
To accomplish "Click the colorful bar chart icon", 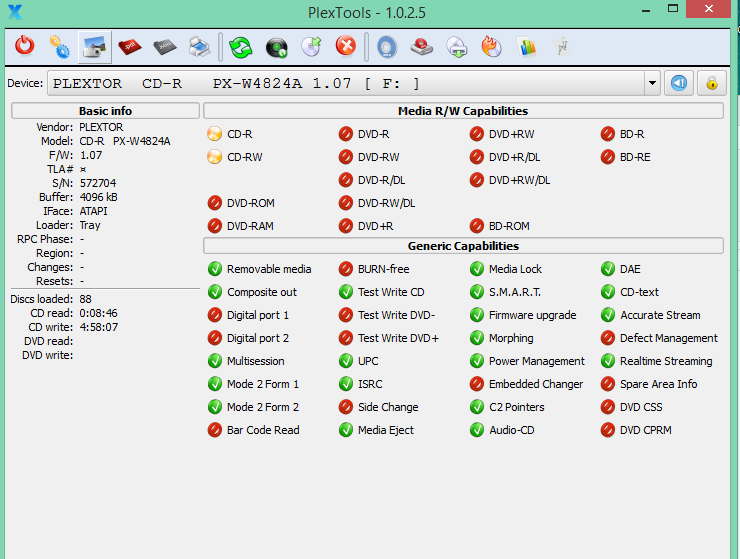I will click(527, 47).
